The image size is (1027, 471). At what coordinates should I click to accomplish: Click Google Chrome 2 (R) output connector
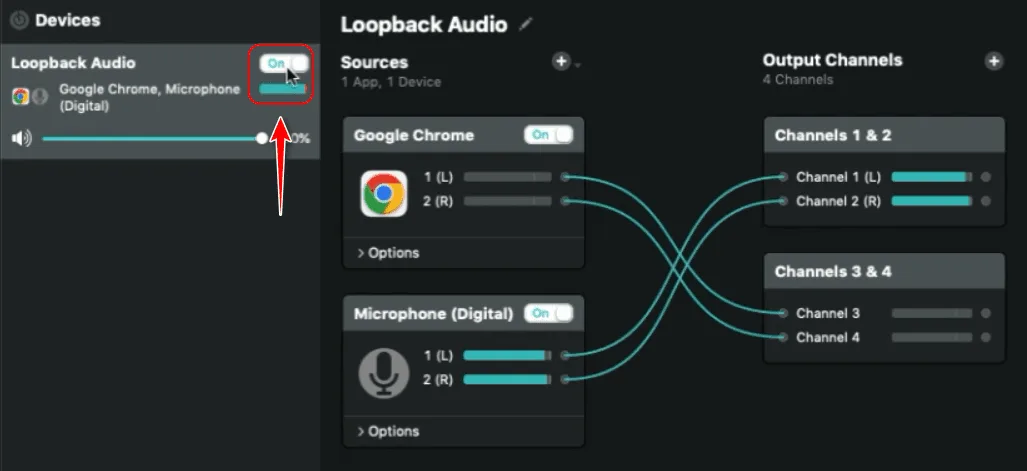tap(565, 201)
